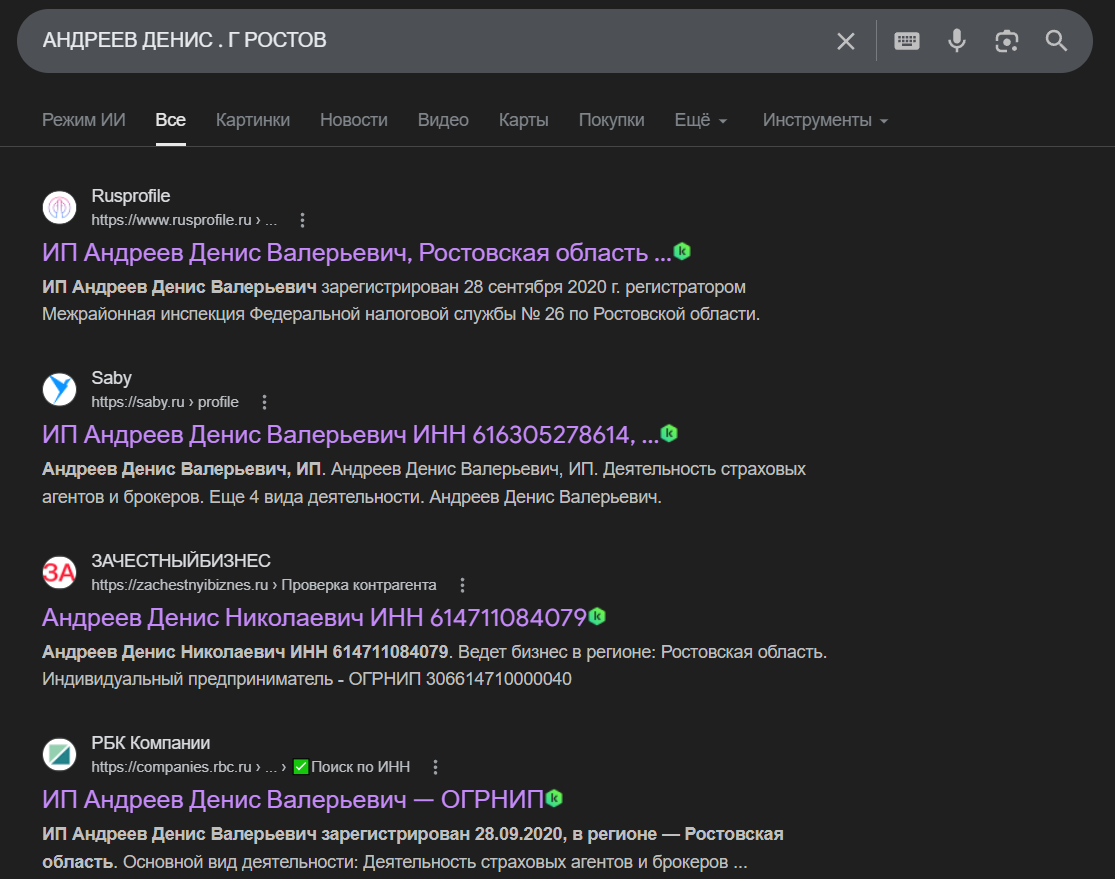Screen dimensions: 1115x879
Task: Expand the Ещё dropdown
Action: coord(700,120)
